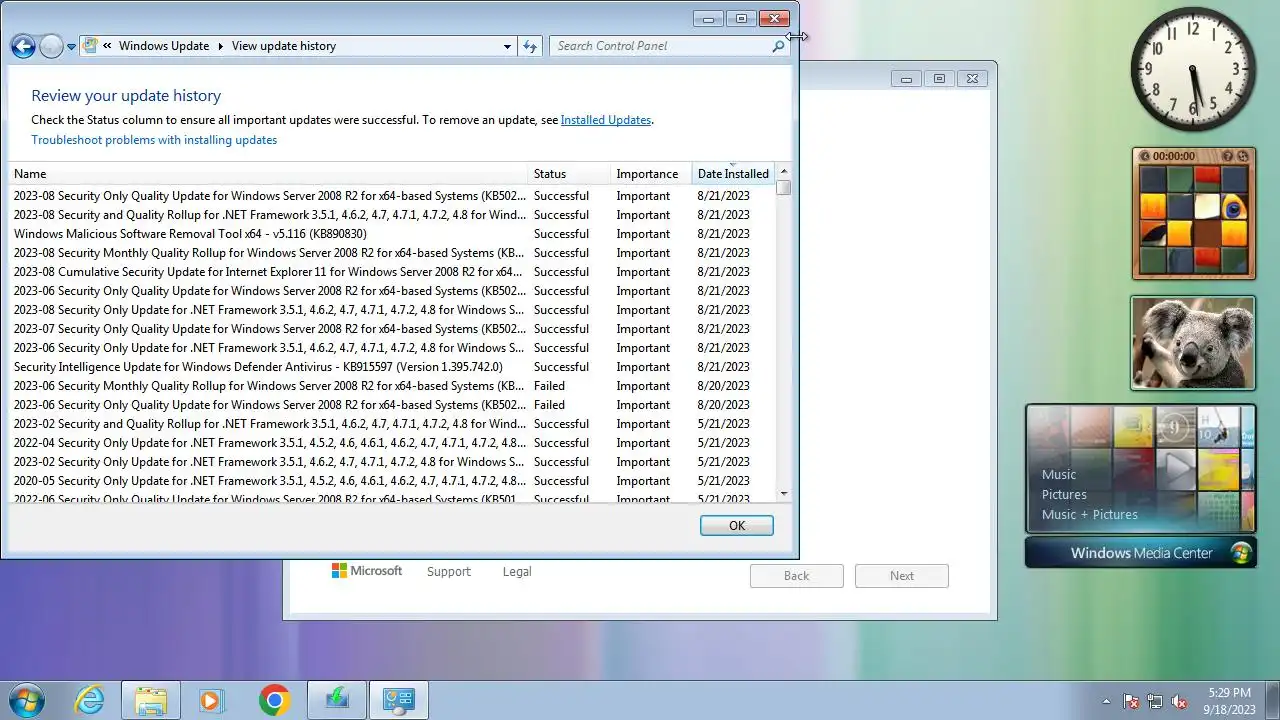Open Music in Media Center gadget
This screenshot has height=720, width=1280.
1059,475
